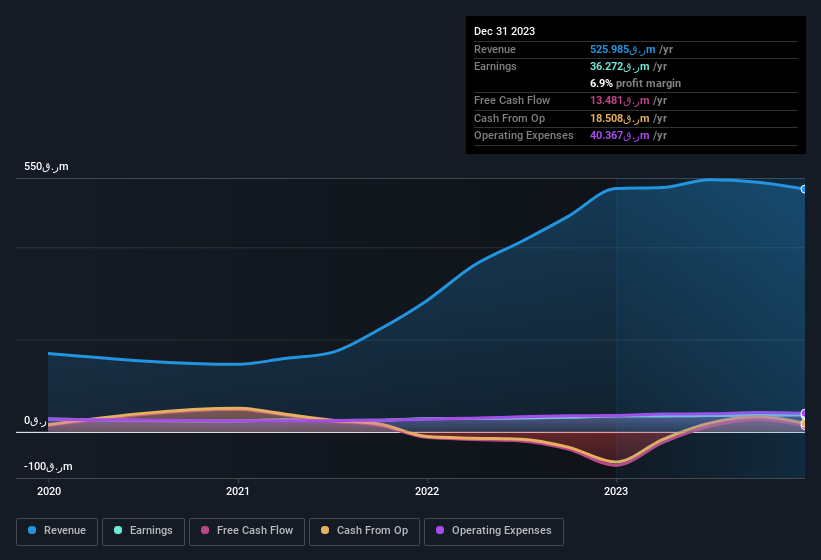The image size is (821, 560).
Task: Click the Earnings label in tooltip
Action: pyautogui.click(x=495, y=66)
